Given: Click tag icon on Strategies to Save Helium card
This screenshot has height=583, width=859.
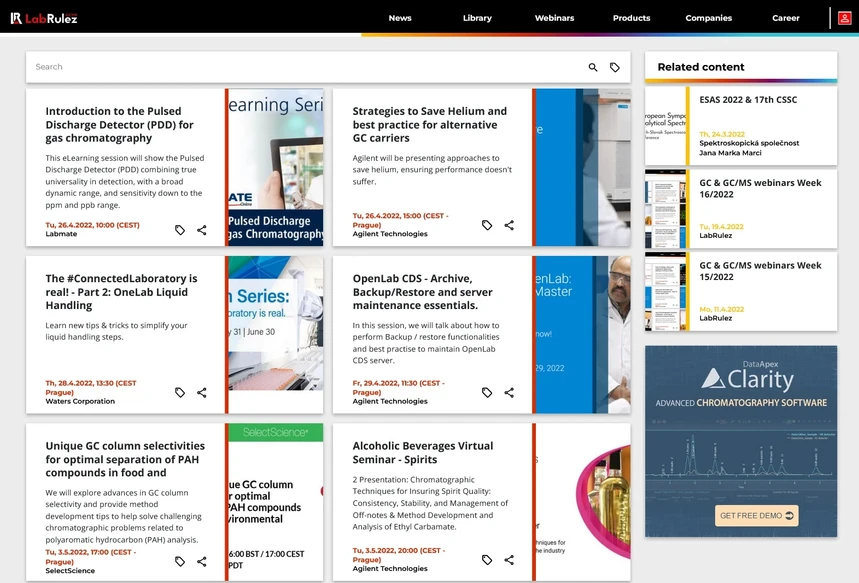Looking at the screenshot, I should click(x=487, y=225).
